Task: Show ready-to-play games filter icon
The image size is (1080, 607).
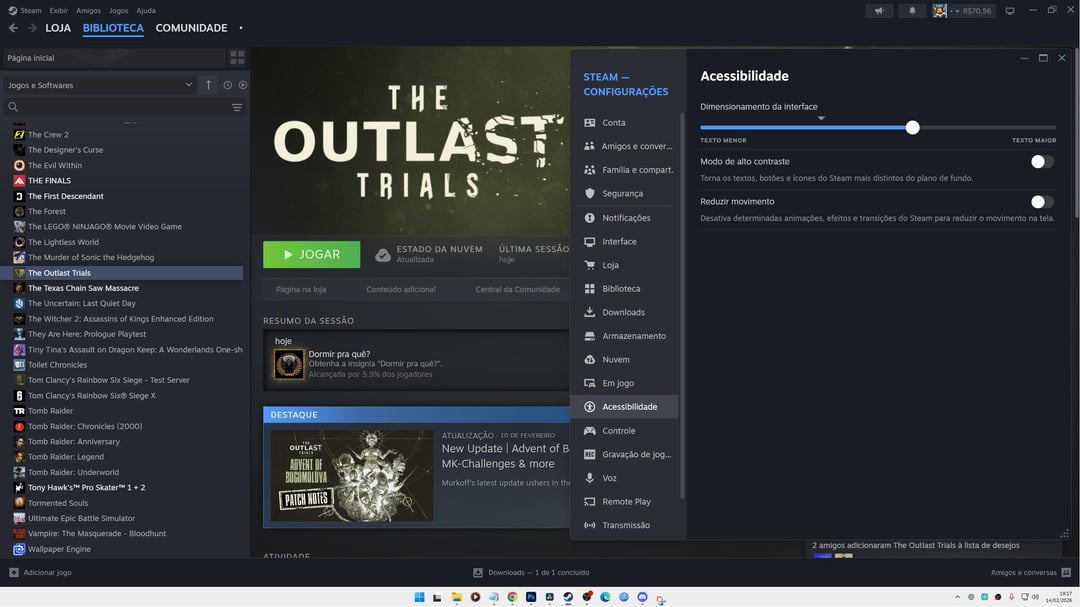Action: [x=242, y=85]
